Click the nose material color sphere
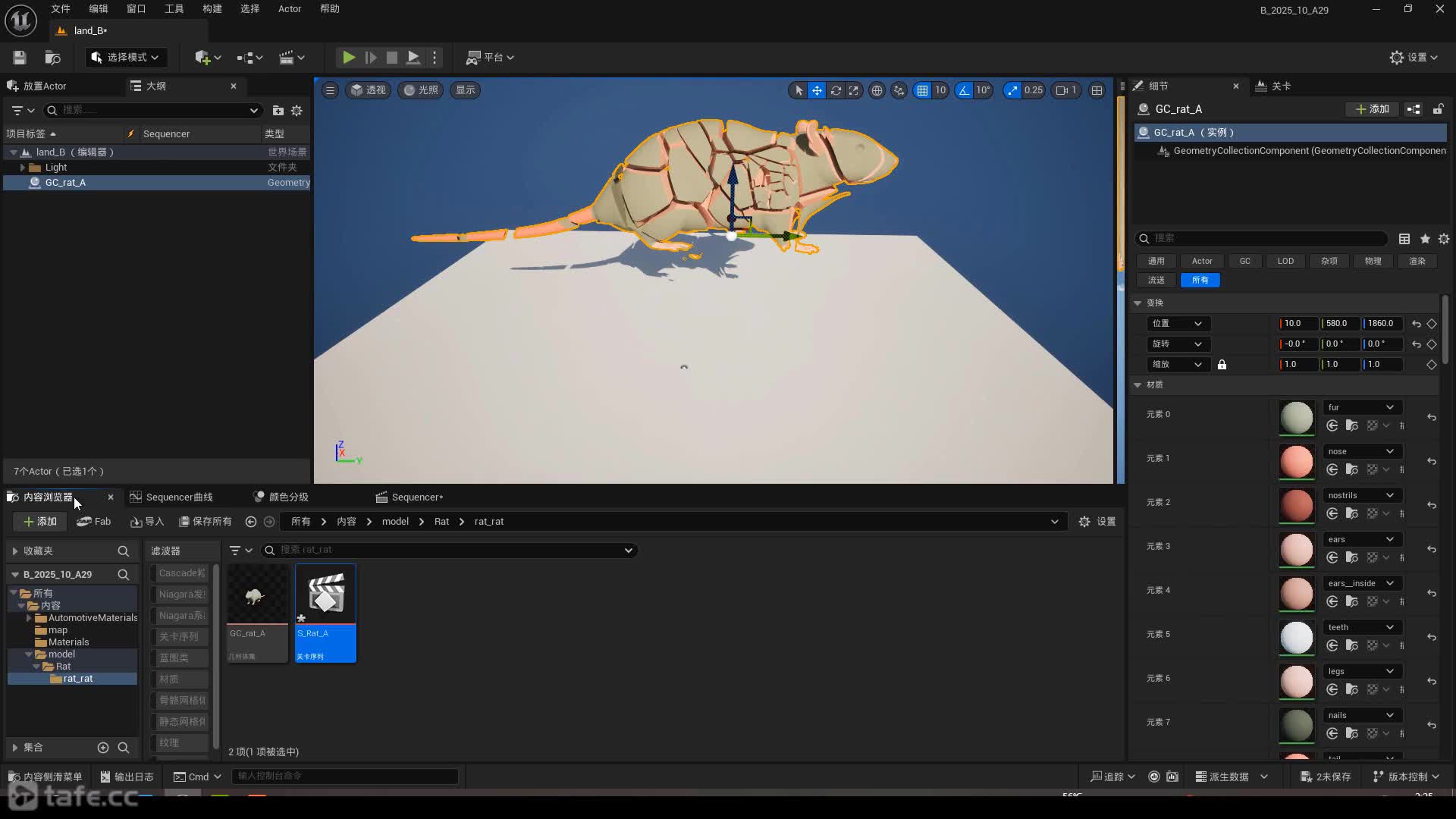Viewport: 1456px width, 819px height. (1296, 461)
